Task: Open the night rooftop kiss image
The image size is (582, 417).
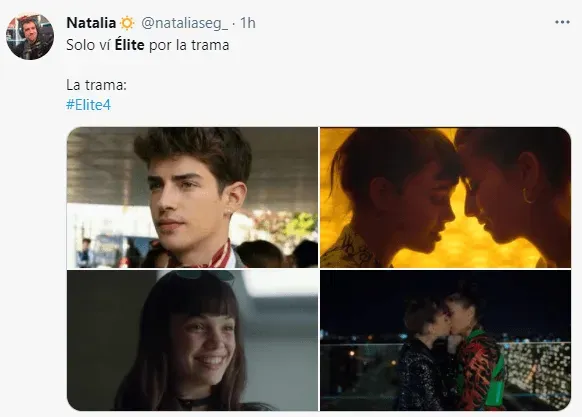Action: point(445,340)
